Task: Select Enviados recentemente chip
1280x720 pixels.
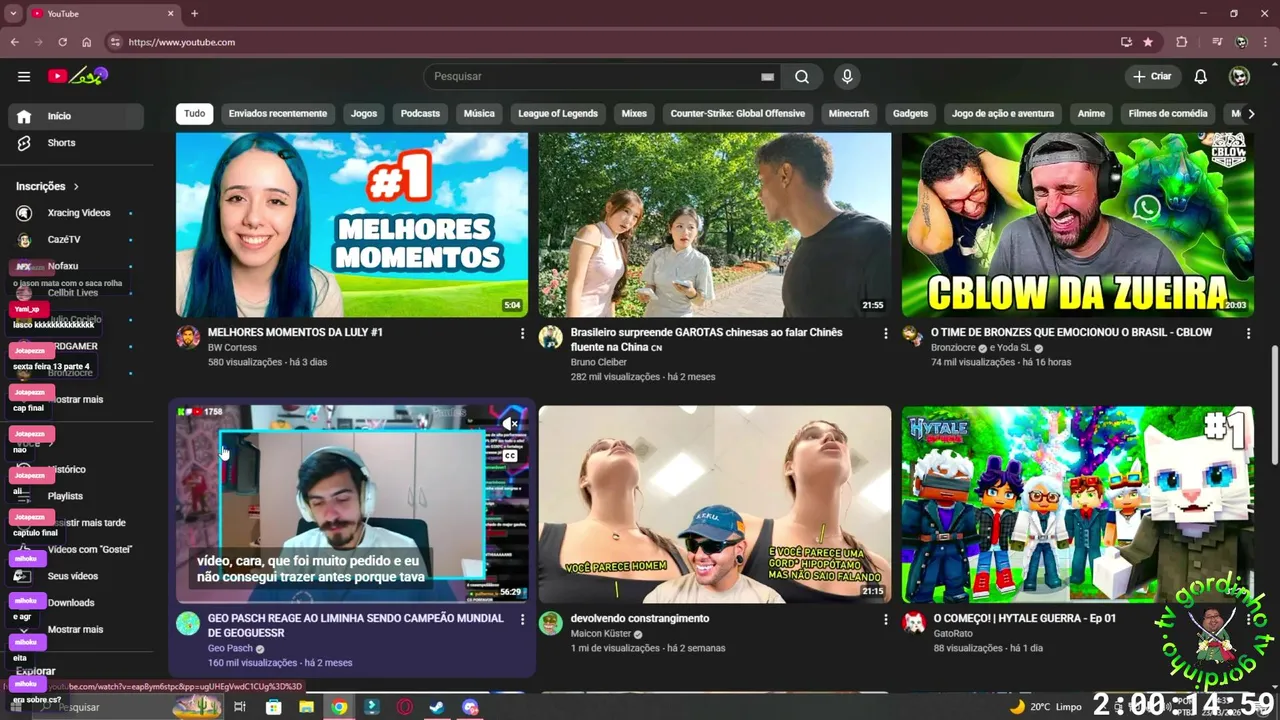Action: coord(278,113)
